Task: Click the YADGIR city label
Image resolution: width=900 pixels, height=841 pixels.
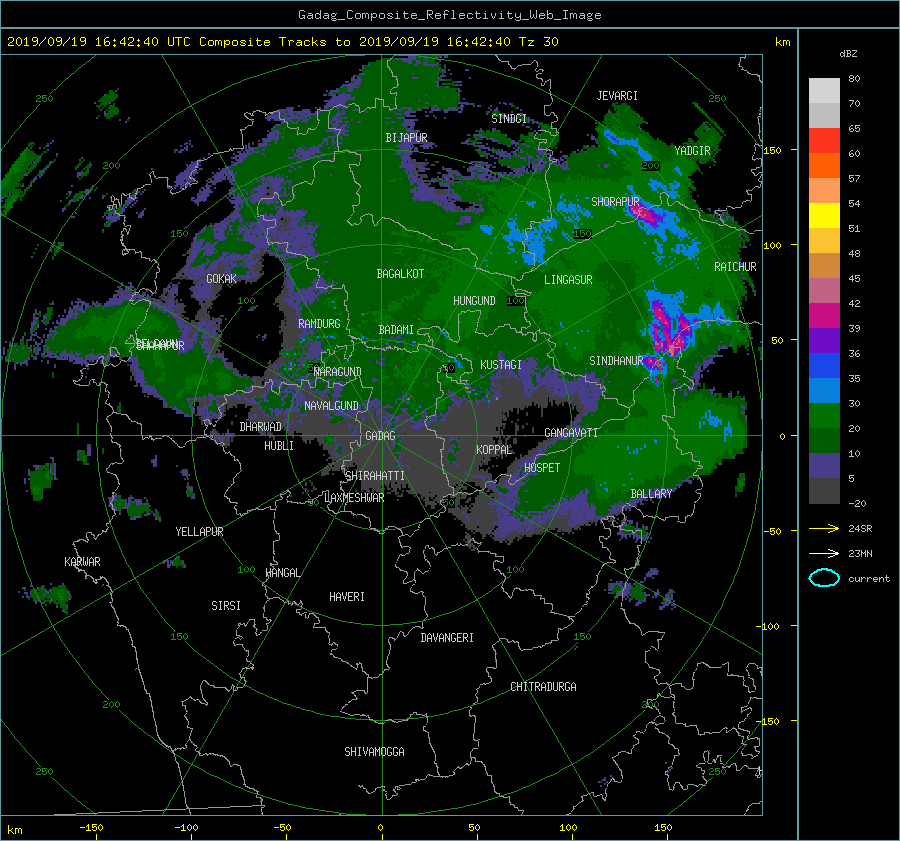Action: [x=692, y=151]
